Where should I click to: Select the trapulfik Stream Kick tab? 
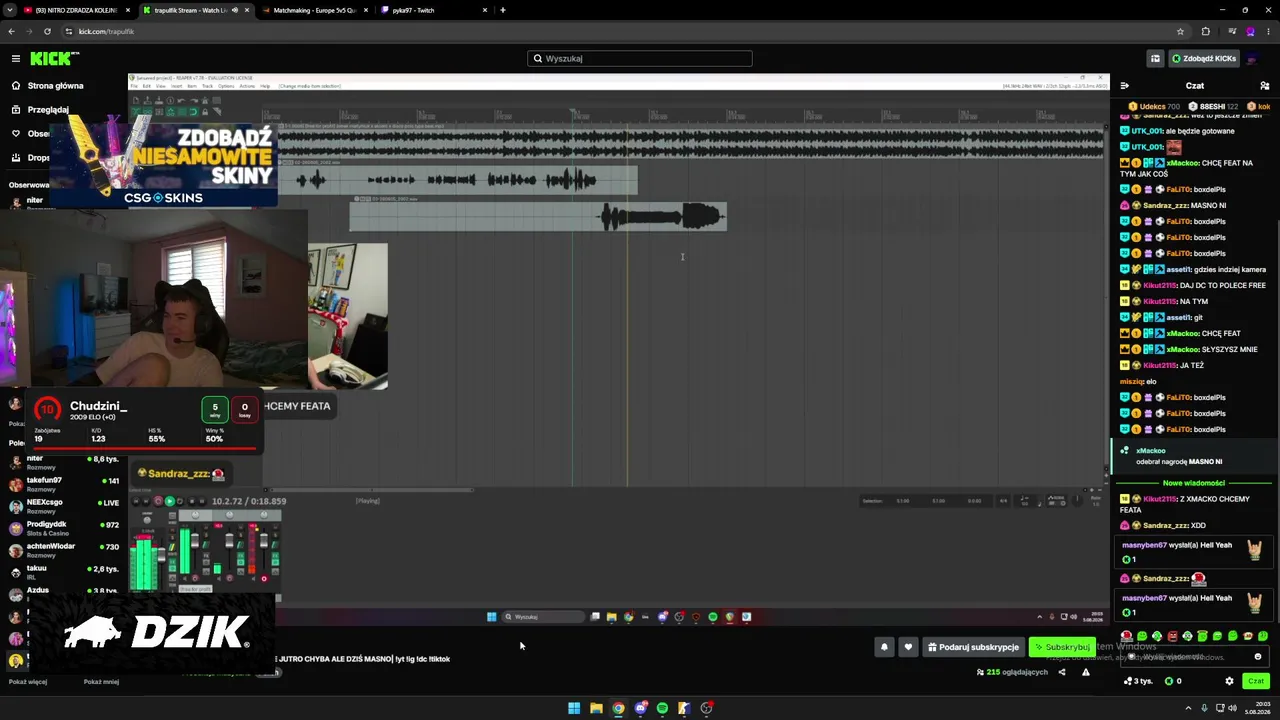194,10
